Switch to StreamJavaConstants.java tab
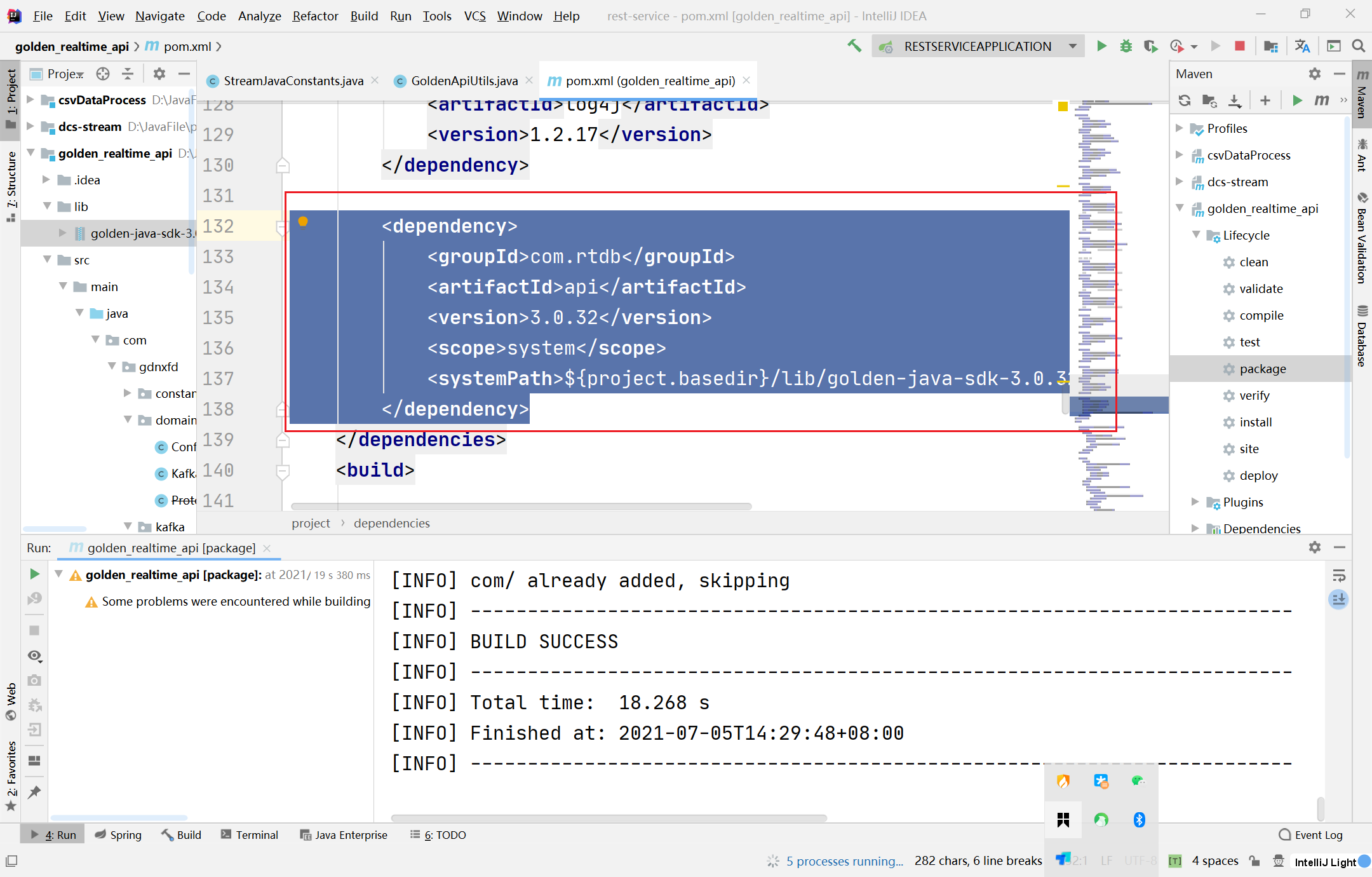The height and width of the screenshot is (877, 1372). 293,81
